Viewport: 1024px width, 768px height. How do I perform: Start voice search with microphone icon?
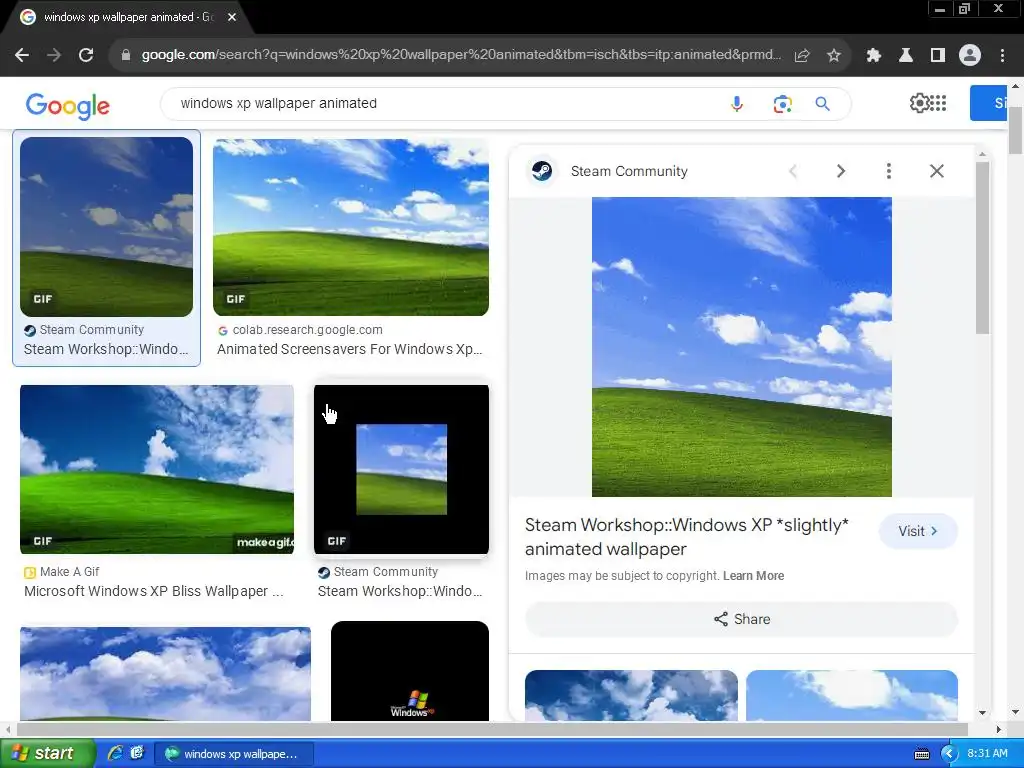point(737,104)
